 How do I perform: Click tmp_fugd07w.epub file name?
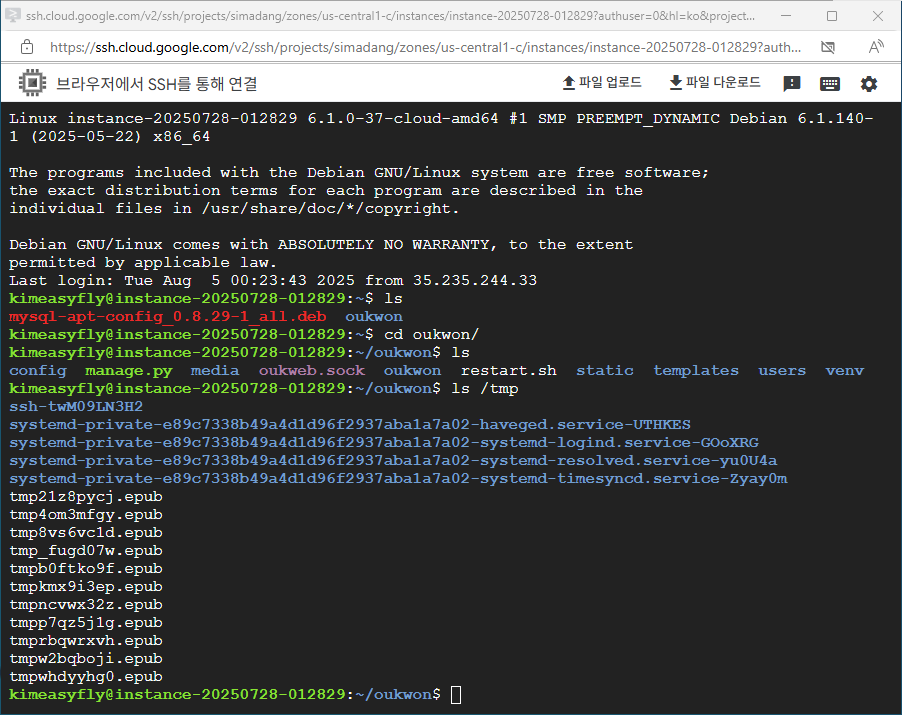86,550
